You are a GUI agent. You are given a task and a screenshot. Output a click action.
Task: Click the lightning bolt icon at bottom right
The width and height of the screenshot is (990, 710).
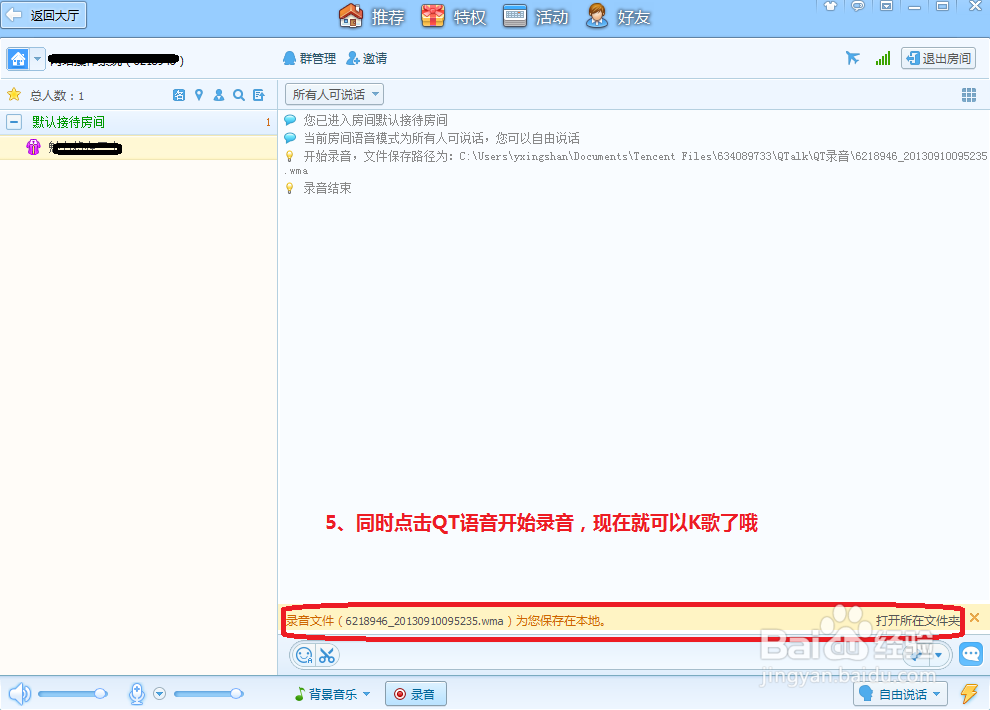[x=969, y=693]
